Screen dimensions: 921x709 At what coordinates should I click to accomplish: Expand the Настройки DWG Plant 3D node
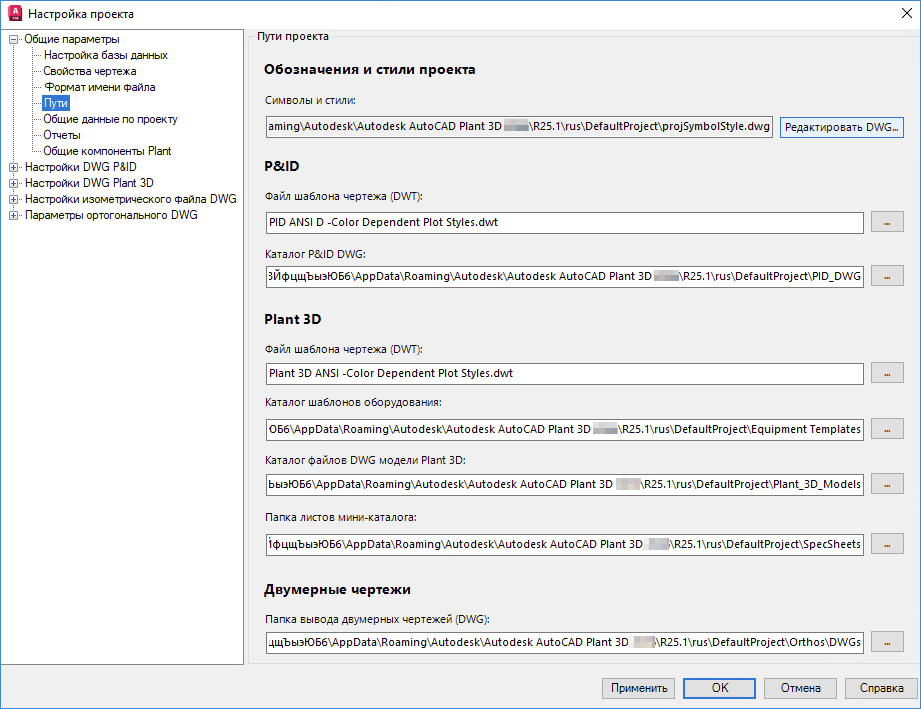14,183
